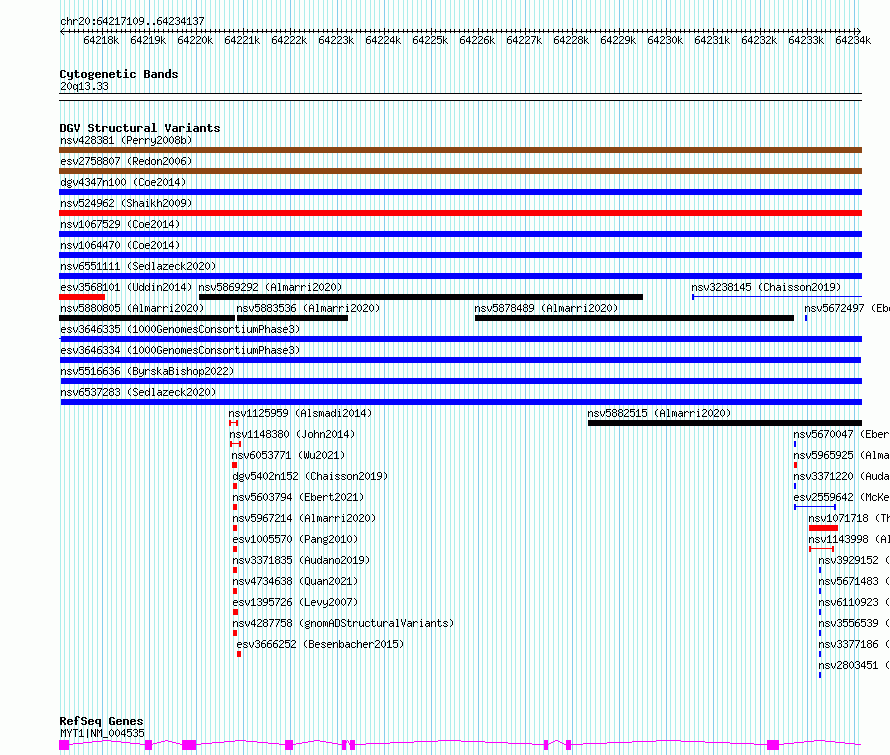Screen dimensions: 890x755
Task: Click the MYT1|NM_004535 gene label
Action: pyautogui.click(x=102, y=733)
